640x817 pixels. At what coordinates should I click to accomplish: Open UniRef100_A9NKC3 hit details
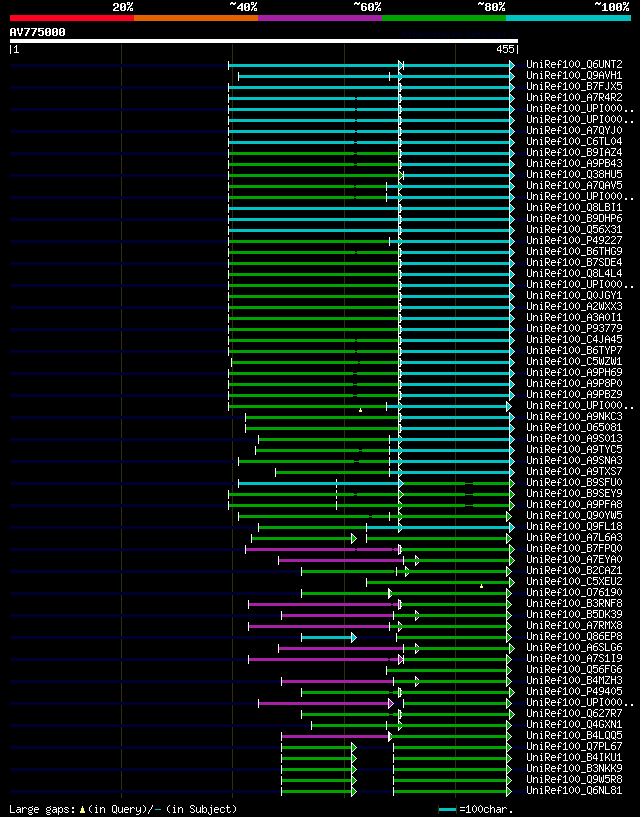tap(574, 416)
